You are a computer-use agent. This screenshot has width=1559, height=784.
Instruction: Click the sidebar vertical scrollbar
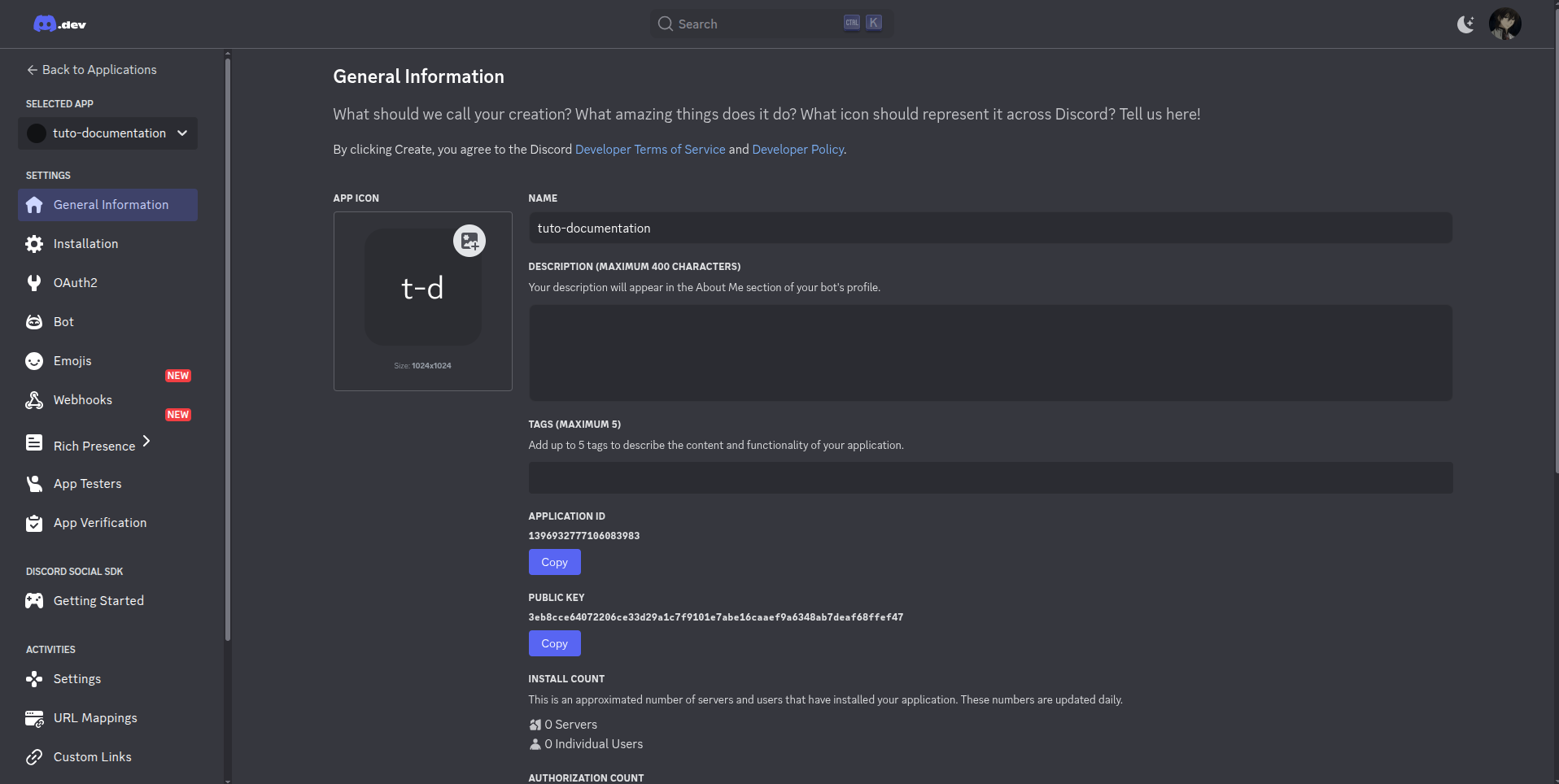click(228, 350)
